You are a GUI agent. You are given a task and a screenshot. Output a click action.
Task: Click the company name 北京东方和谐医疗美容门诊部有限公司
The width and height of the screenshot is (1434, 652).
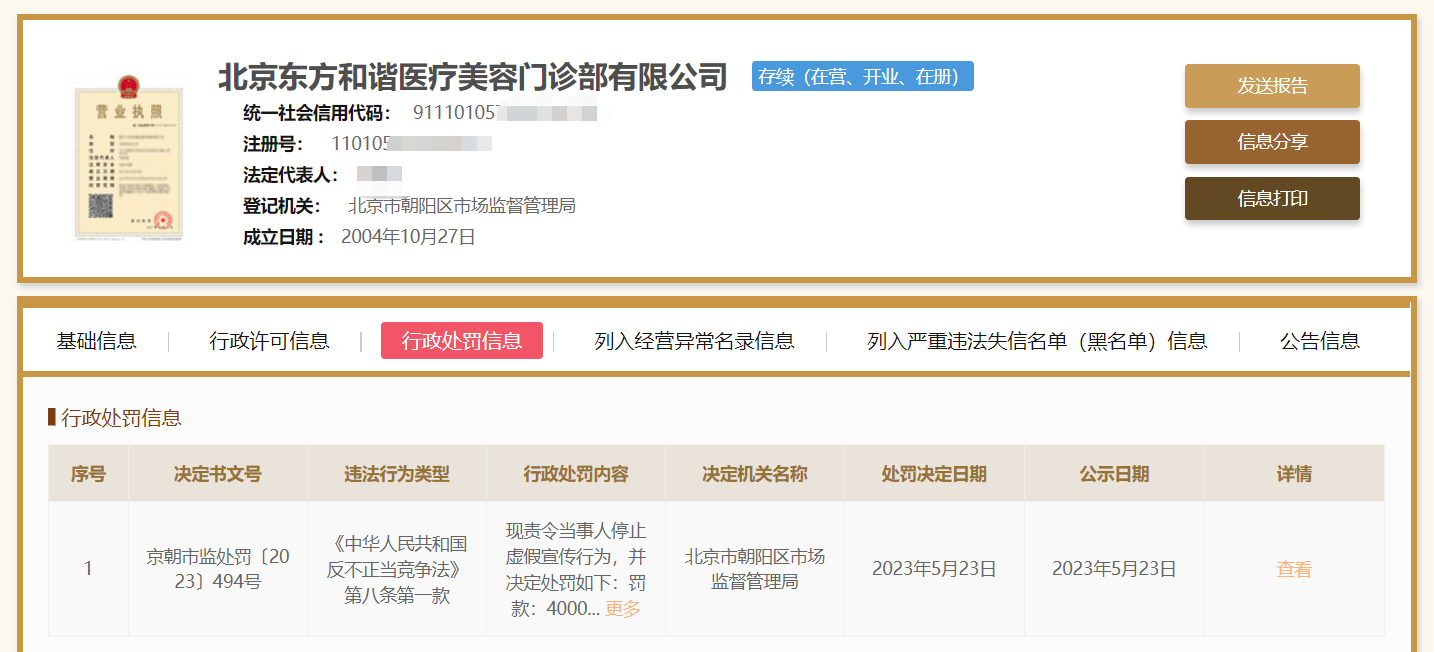tap(472, 76)
